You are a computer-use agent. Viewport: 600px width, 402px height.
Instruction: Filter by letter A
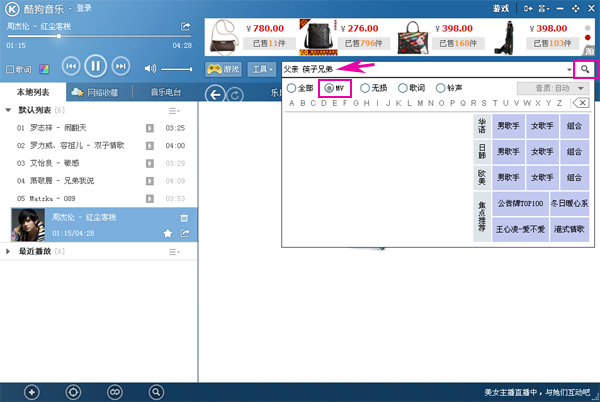coord(292,103)
